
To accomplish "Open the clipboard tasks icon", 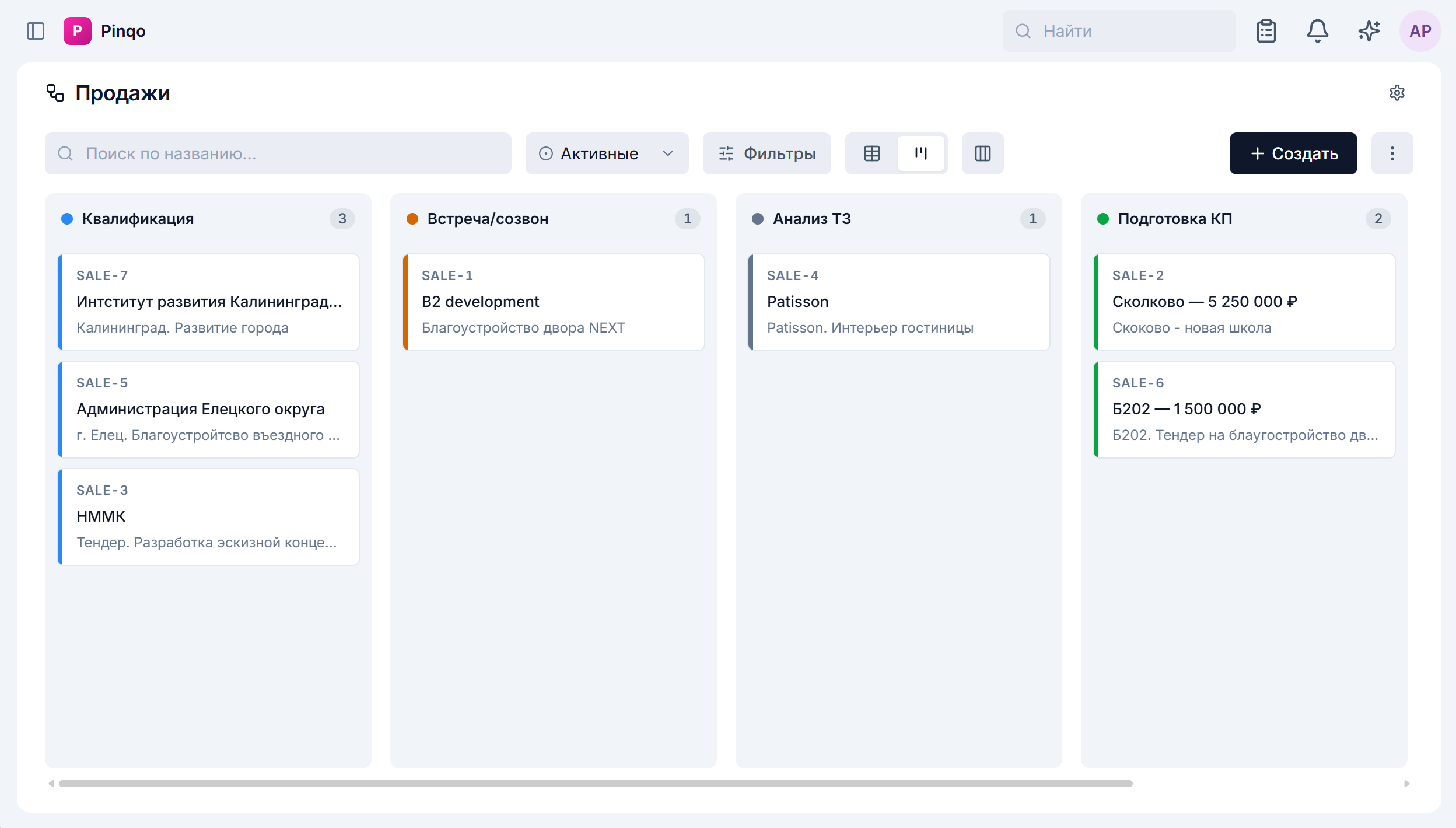I will pyautogui.click(x=1266, y=31).
